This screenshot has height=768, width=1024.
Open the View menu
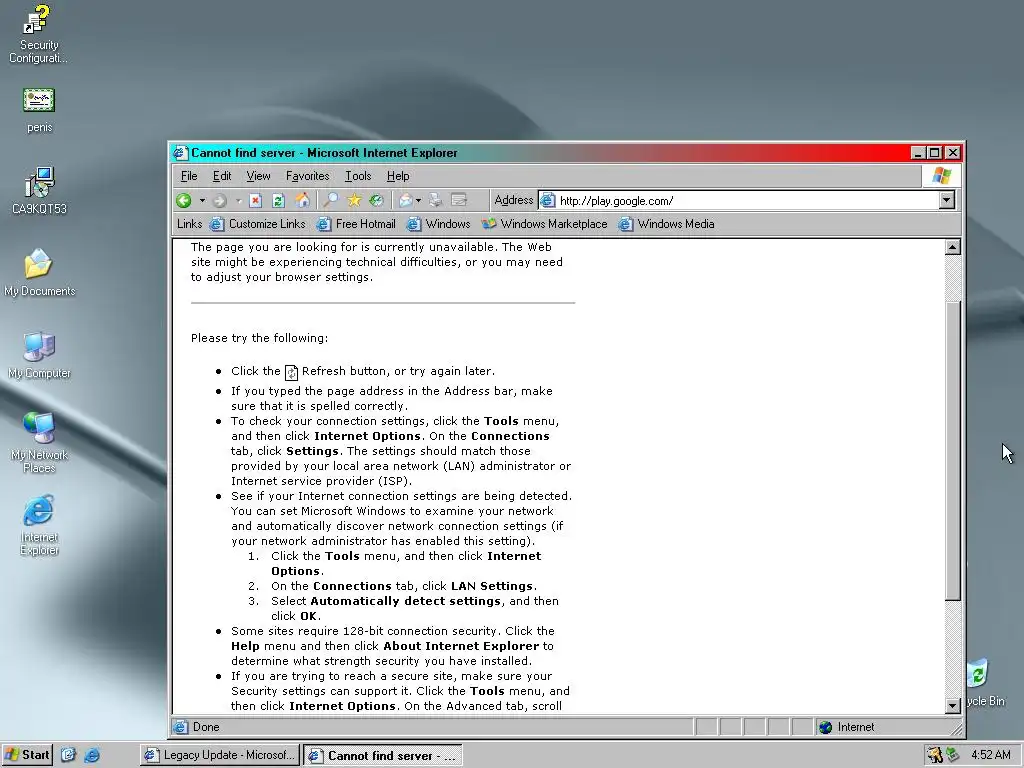tap(258, 176)
